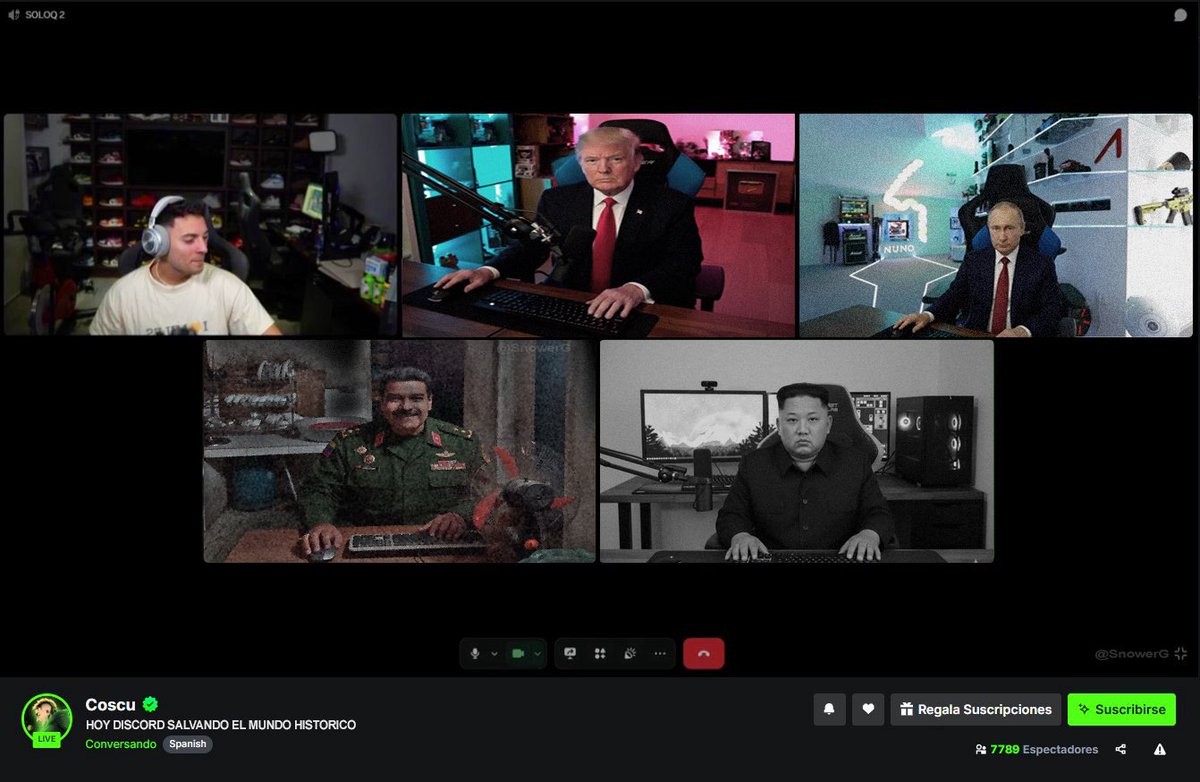Toggle stream notifications with the bell icon
The image size is (1200, 782).
click(x=829, y=709)
